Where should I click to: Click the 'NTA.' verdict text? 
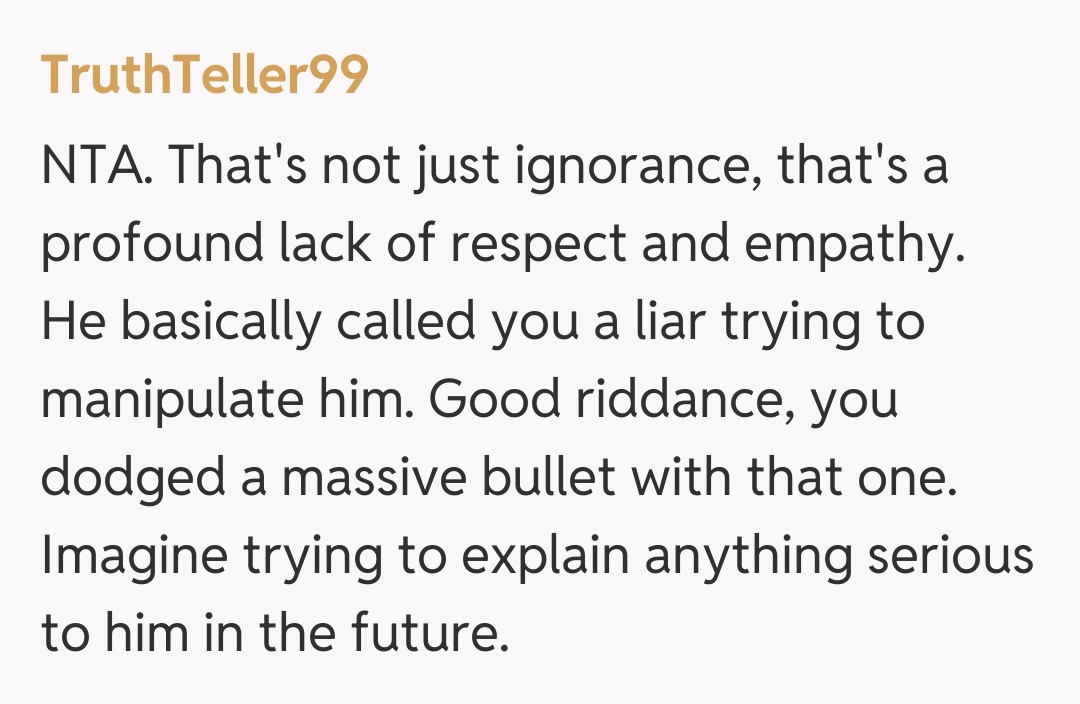click(x=96, y=168)
